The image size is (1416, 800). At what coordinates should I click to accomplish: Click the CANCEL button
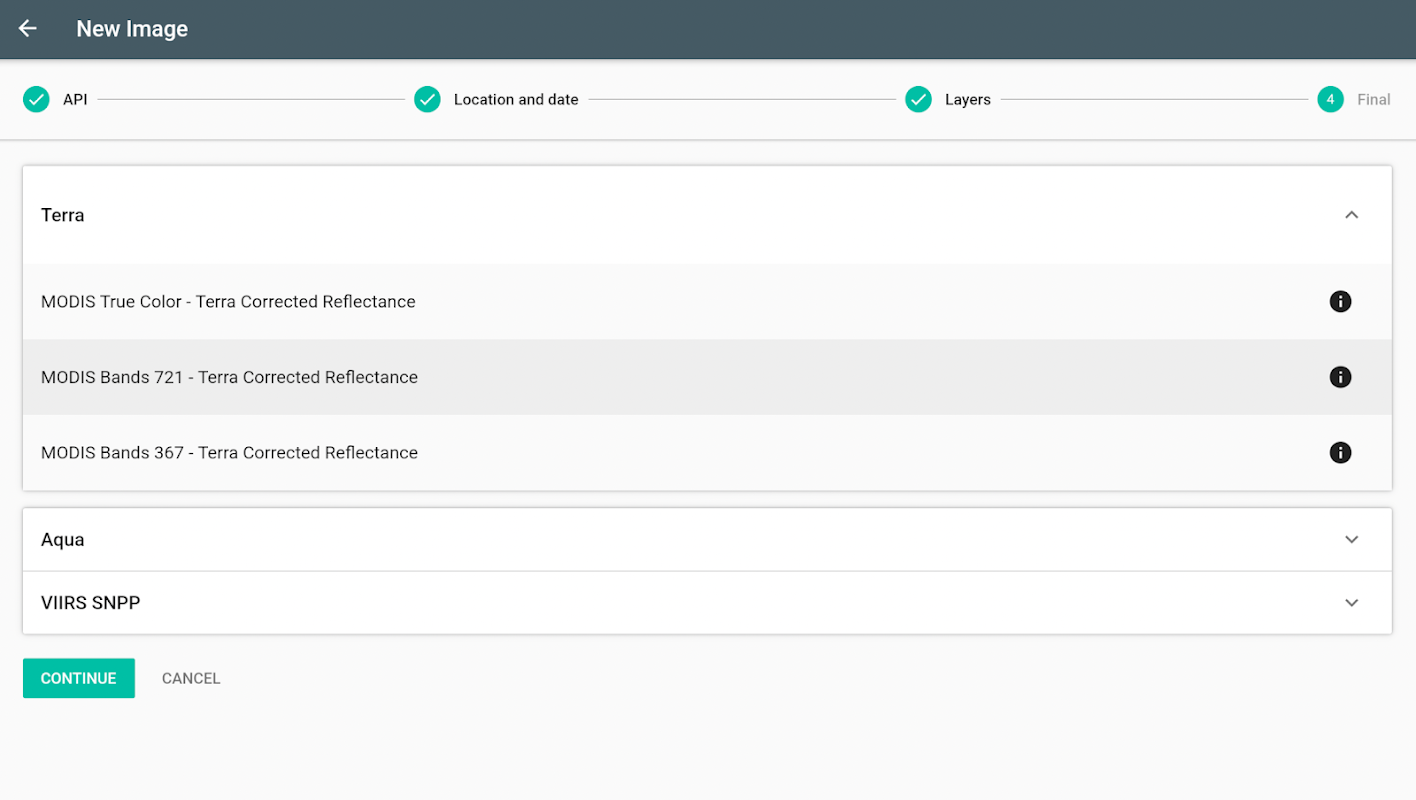(191, 678)
